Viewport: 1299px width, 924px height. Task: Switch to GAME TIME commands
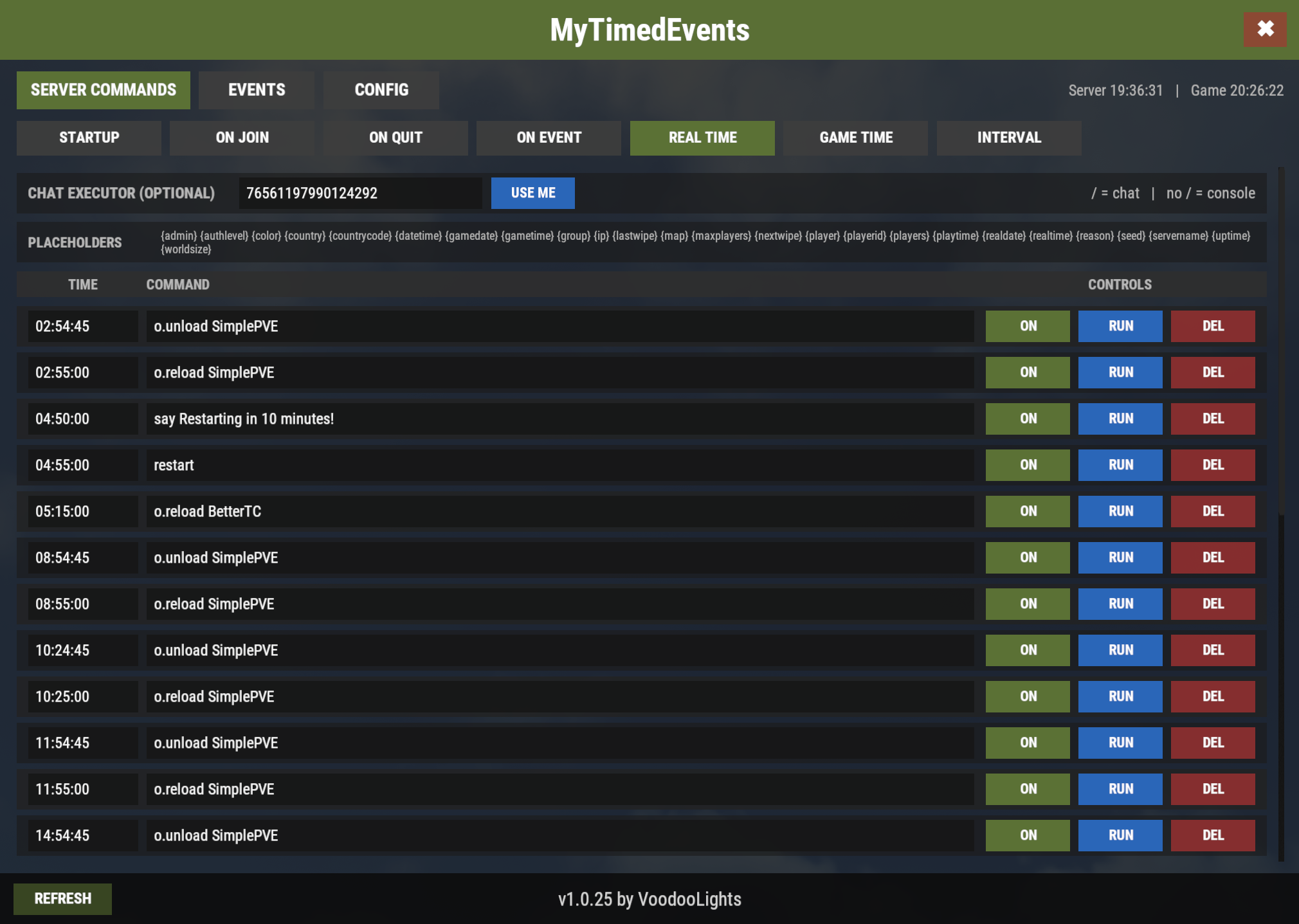pyautogui.click(x=855, y=138)
